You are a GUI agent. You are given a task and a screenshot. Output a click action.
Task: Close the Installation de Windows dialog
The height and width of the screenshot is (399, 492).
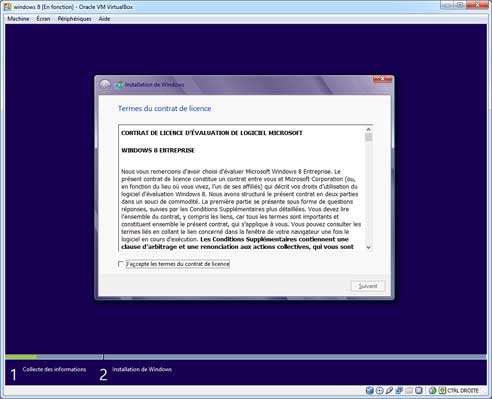[x=382, y=79]
